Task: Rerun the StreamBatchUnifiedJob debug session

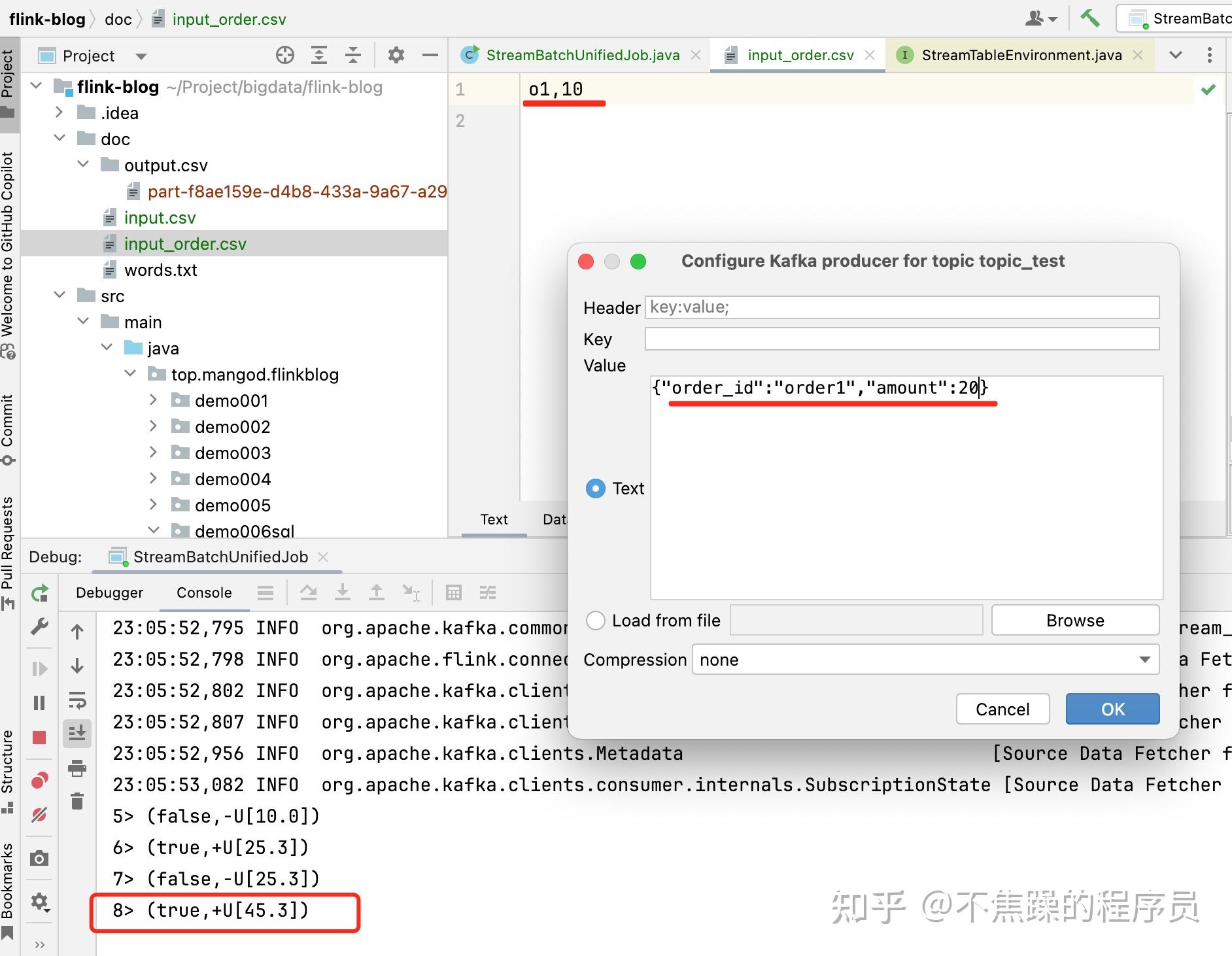Action: pos(39,593)
